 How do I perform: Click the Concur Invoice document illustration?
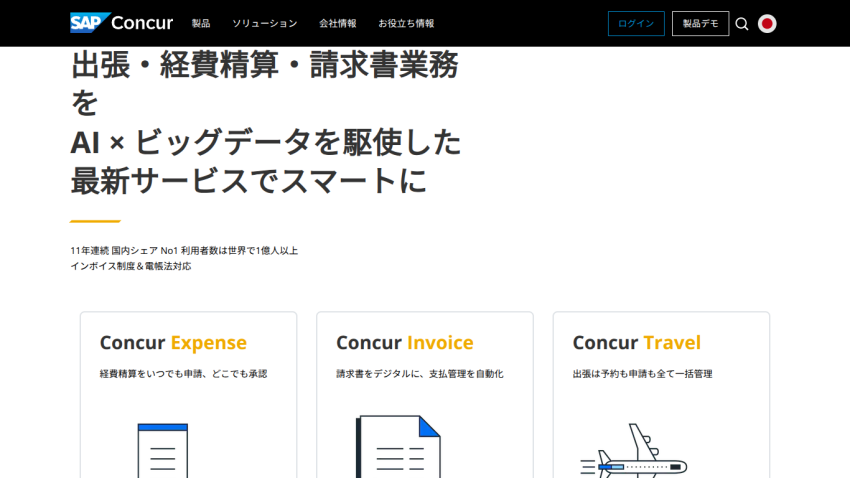click(398, 447)
